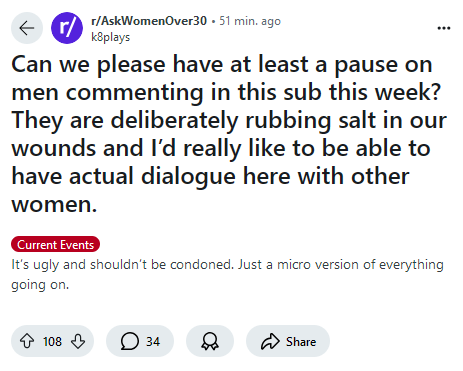
Task: Give an award via the ribbon icon
Action: point(210,341)
